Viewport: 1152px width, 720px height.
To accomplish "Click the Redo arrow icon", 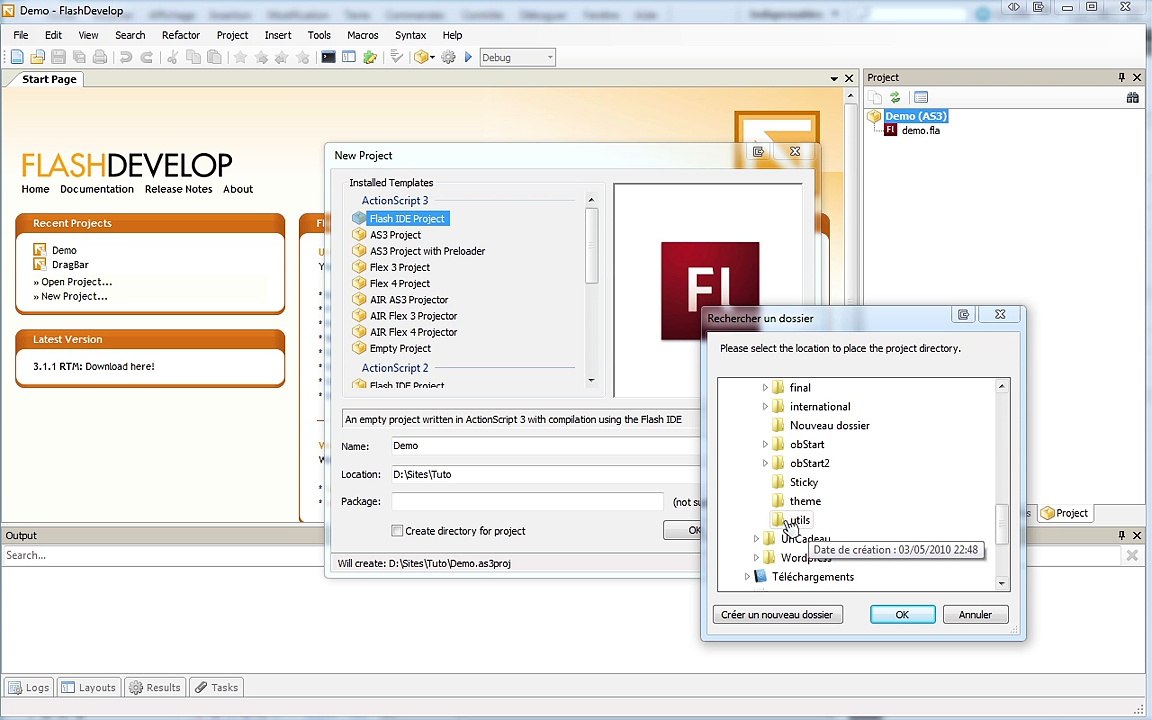I will pos(146,57).
